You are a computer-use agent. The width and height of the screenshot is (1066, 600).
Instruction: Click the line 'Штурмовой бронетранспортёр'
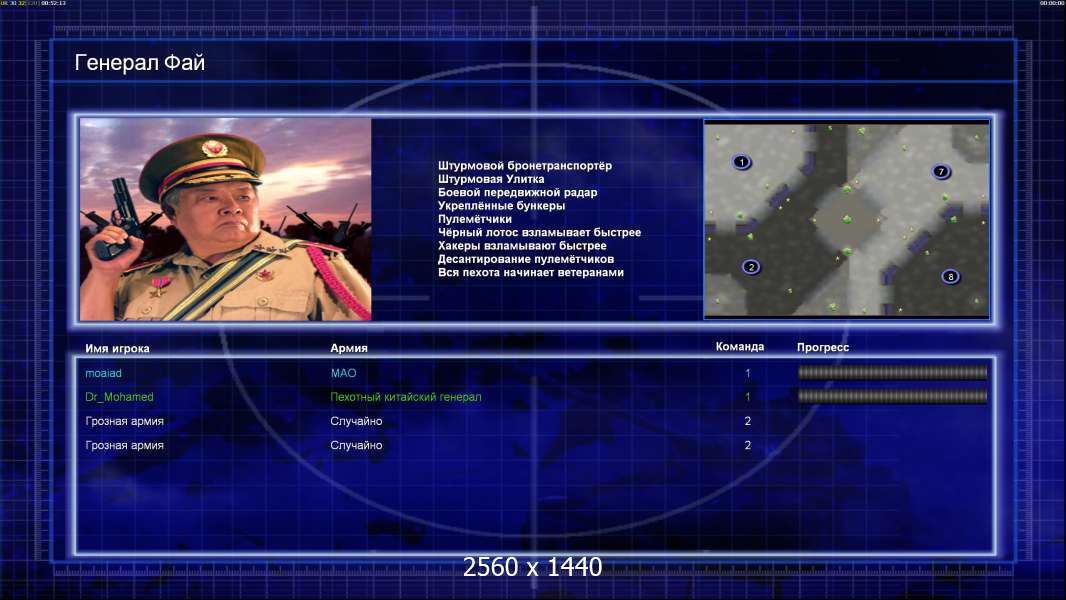click(525, 166)
